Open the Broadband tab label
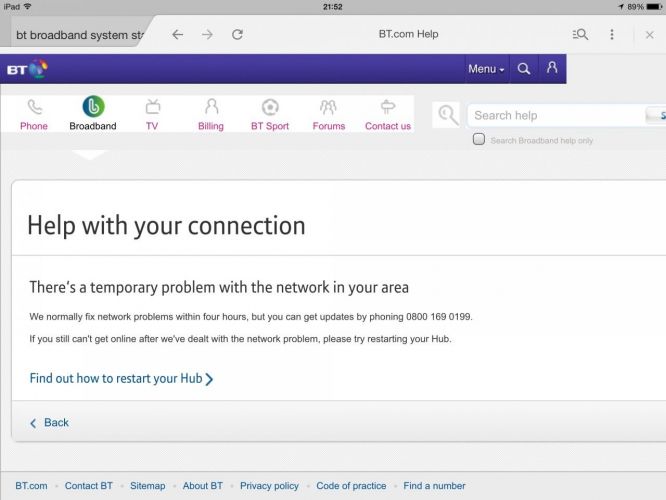The image size is (666, 500). click(x=93, y=126)
